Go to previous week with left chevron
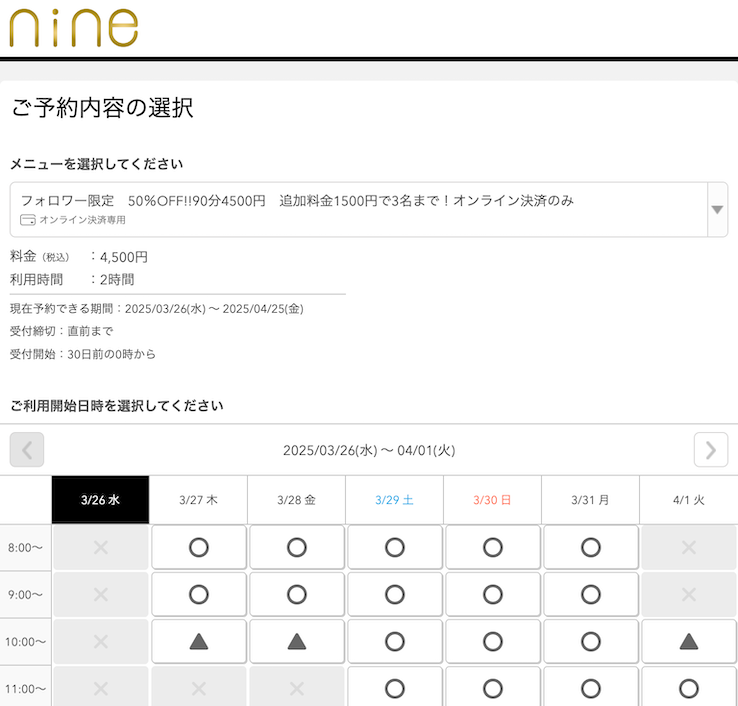 tap(27, 450)
